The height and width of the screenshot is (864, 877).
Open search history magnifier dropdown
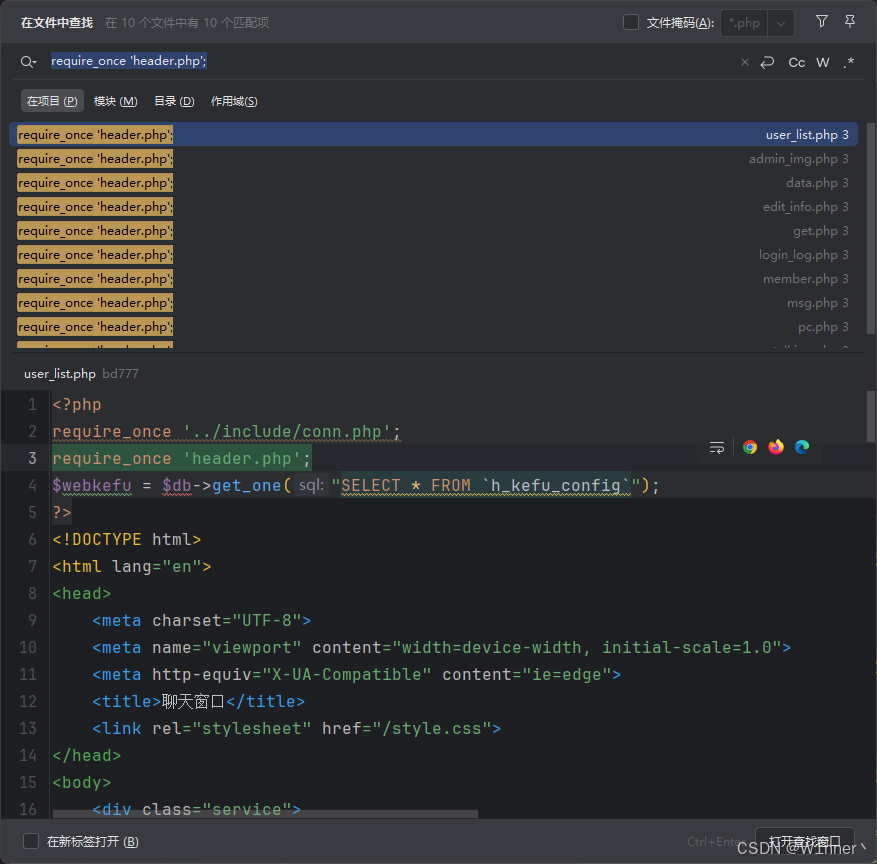pyautogui.click(x=28, y=62)
